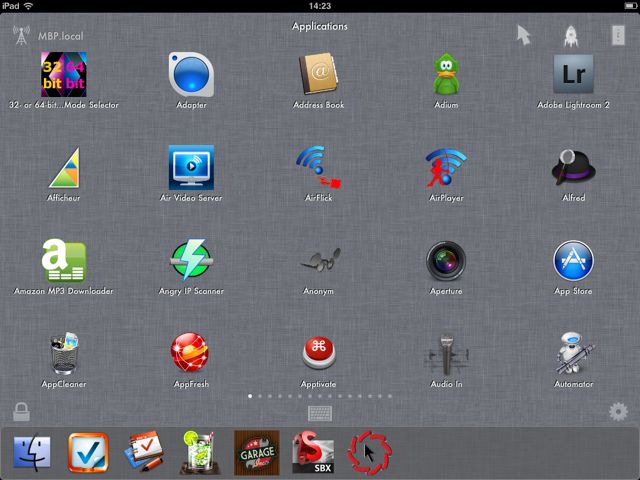Viewport: 640px width, 480px height.
Task: Open the calendar tasks dock app
Action: (144, 453)
